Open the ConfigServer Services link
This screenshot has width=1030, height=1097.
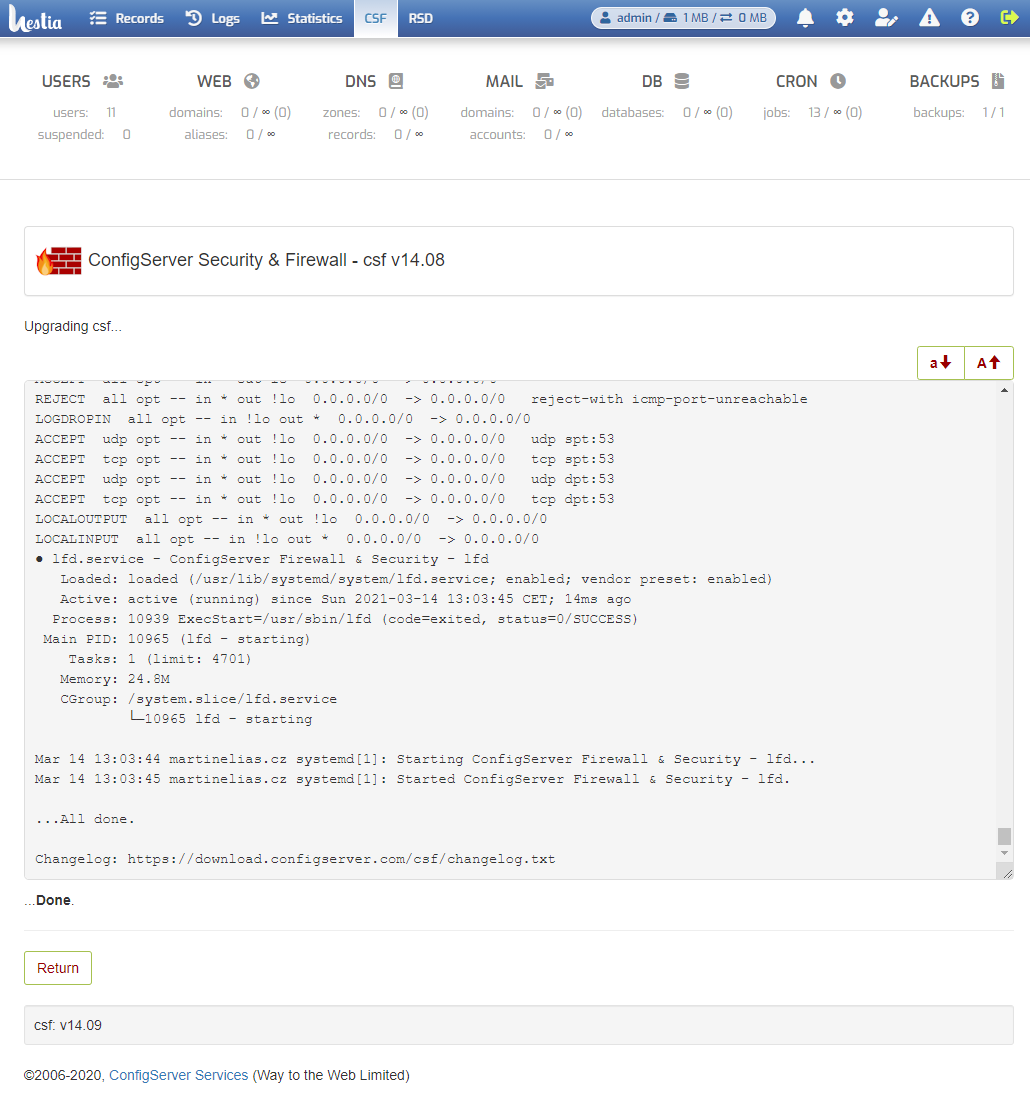178,1075
